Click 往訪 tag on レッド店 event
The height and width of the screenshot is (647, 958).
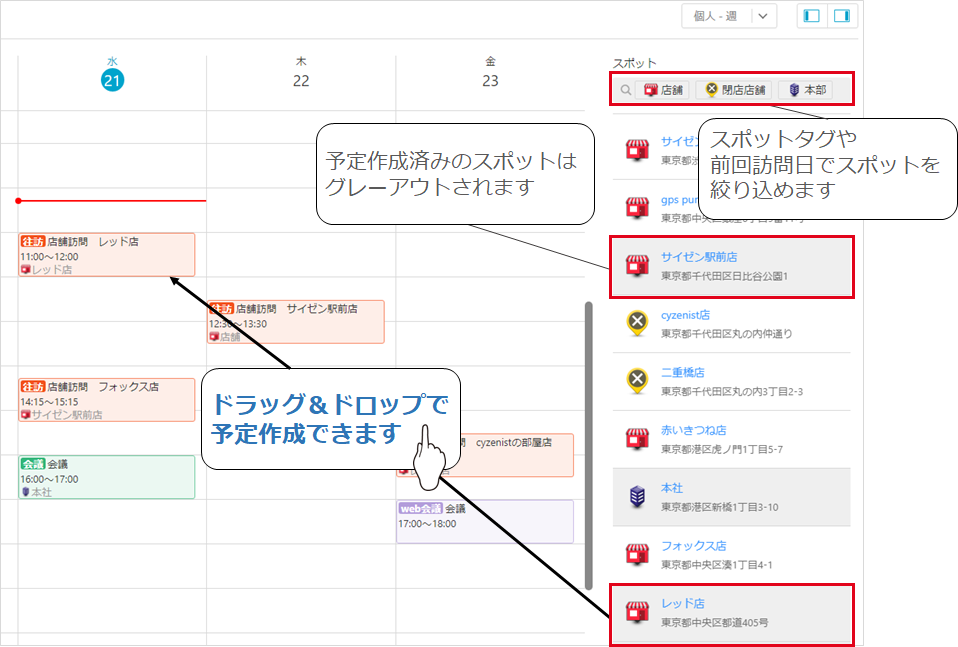pos(33,241)
